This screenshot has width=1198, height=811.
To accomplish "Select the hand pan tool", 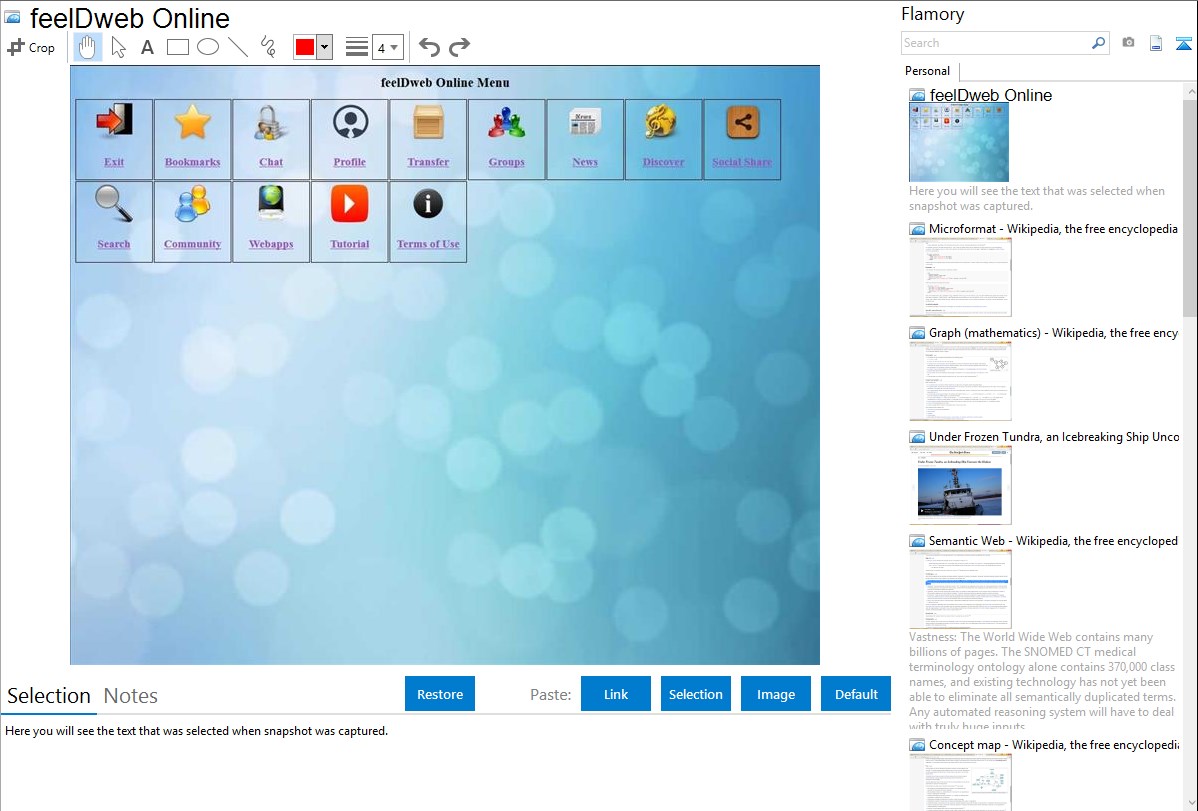I will [x=87, y=47].
